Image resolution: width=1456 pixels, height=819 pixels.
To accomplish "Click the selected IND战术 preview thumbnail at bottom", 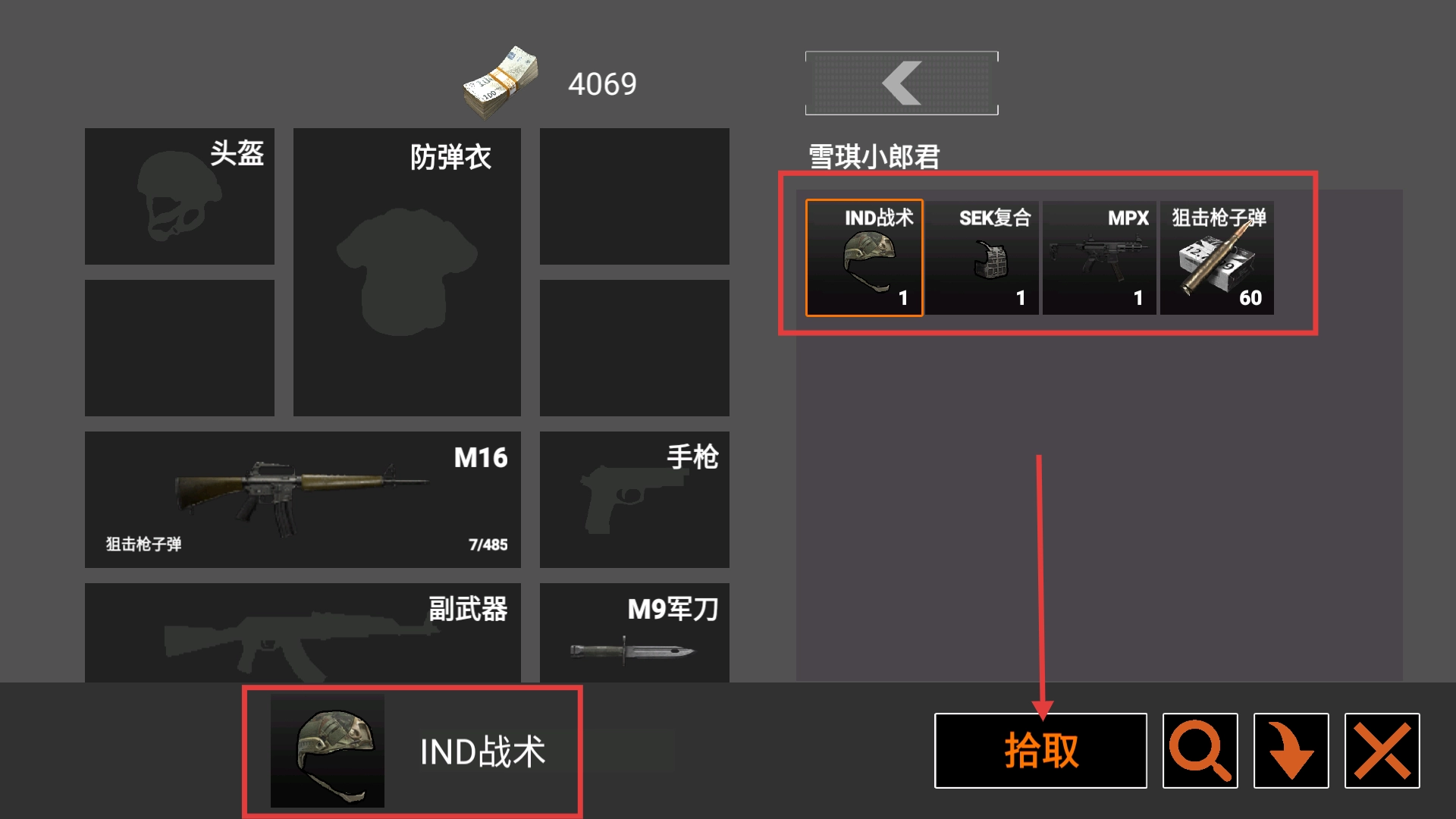I will [328, 751].
